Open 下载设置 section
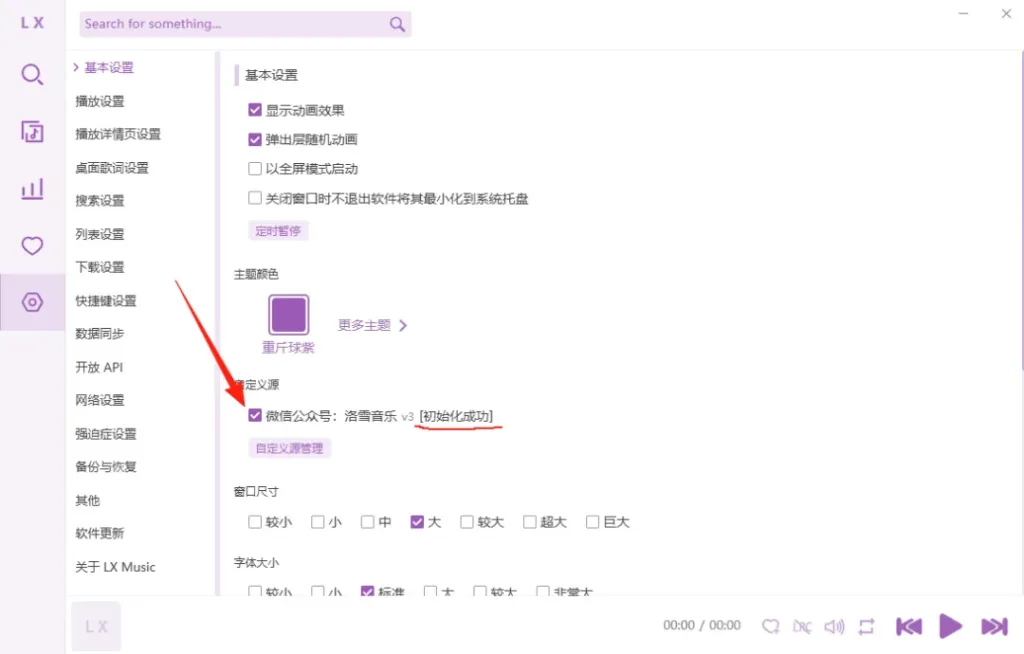 pos(100,267)
